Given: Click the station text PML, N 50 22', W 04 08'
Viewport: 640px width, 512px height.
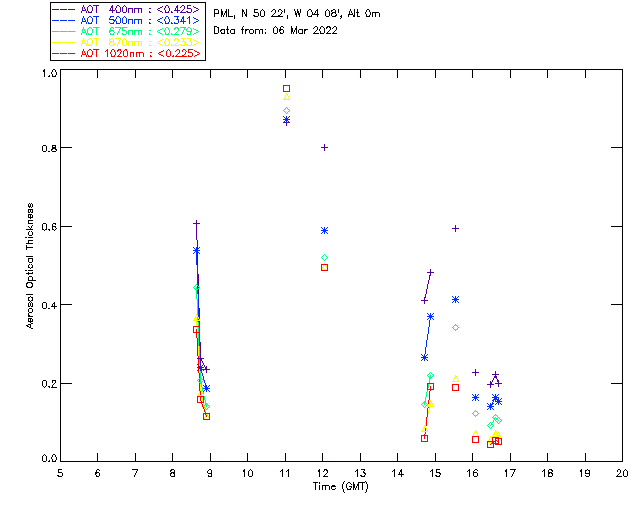Looking at the screenshot, I should (x=278, y=13).
